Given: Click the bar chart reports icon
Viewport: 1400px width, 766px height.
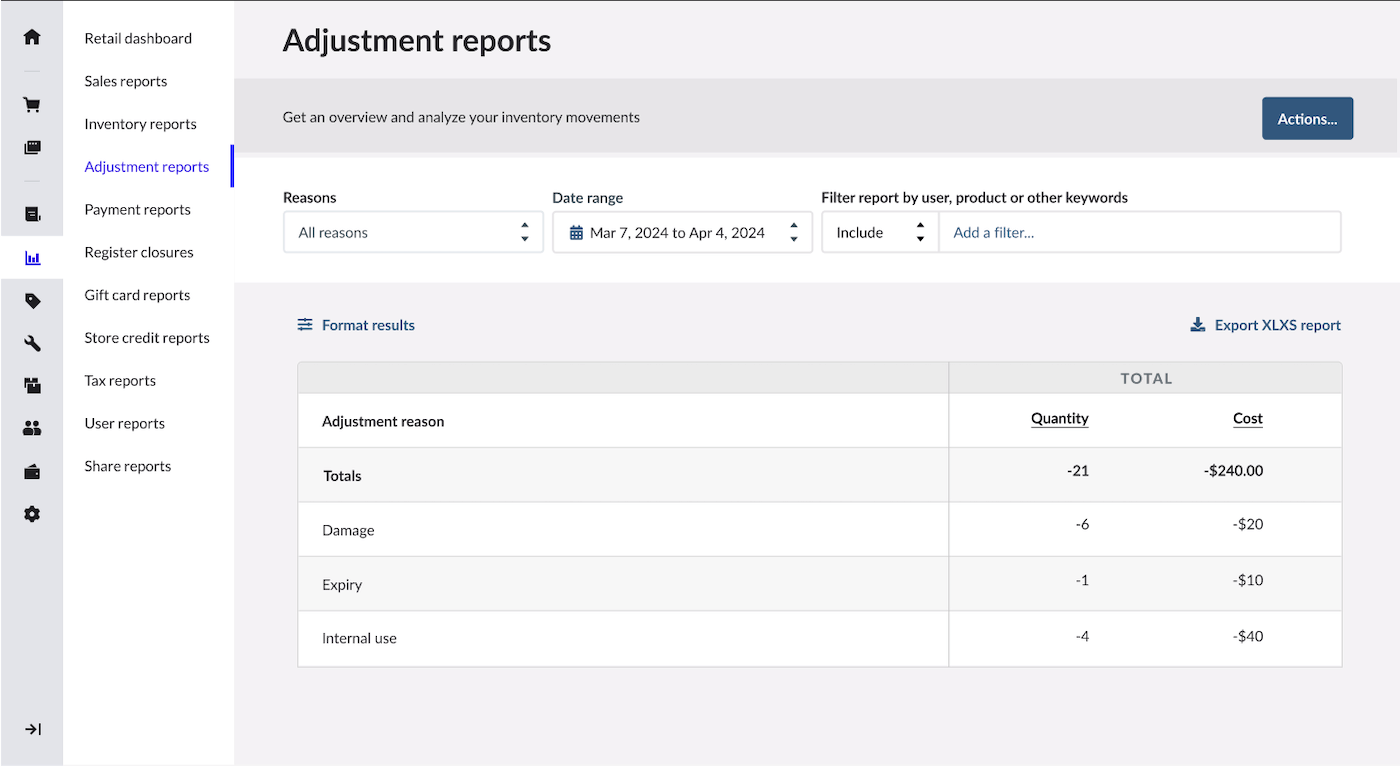Looking at the screenshot, I should (32, 258).
